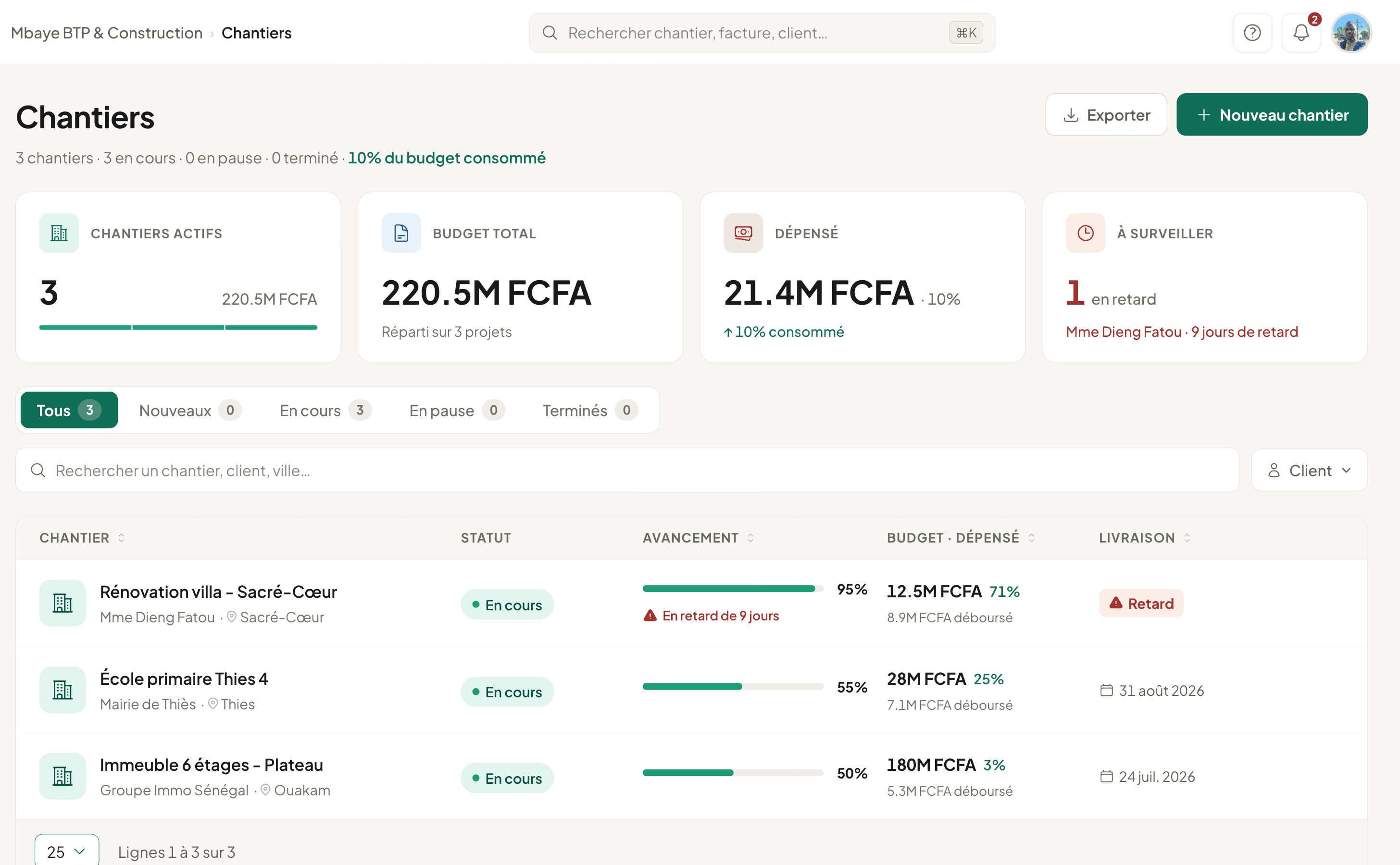The image size is (1400, 865).
Task: Open notifications bell icon
Action: (1301, 33)
